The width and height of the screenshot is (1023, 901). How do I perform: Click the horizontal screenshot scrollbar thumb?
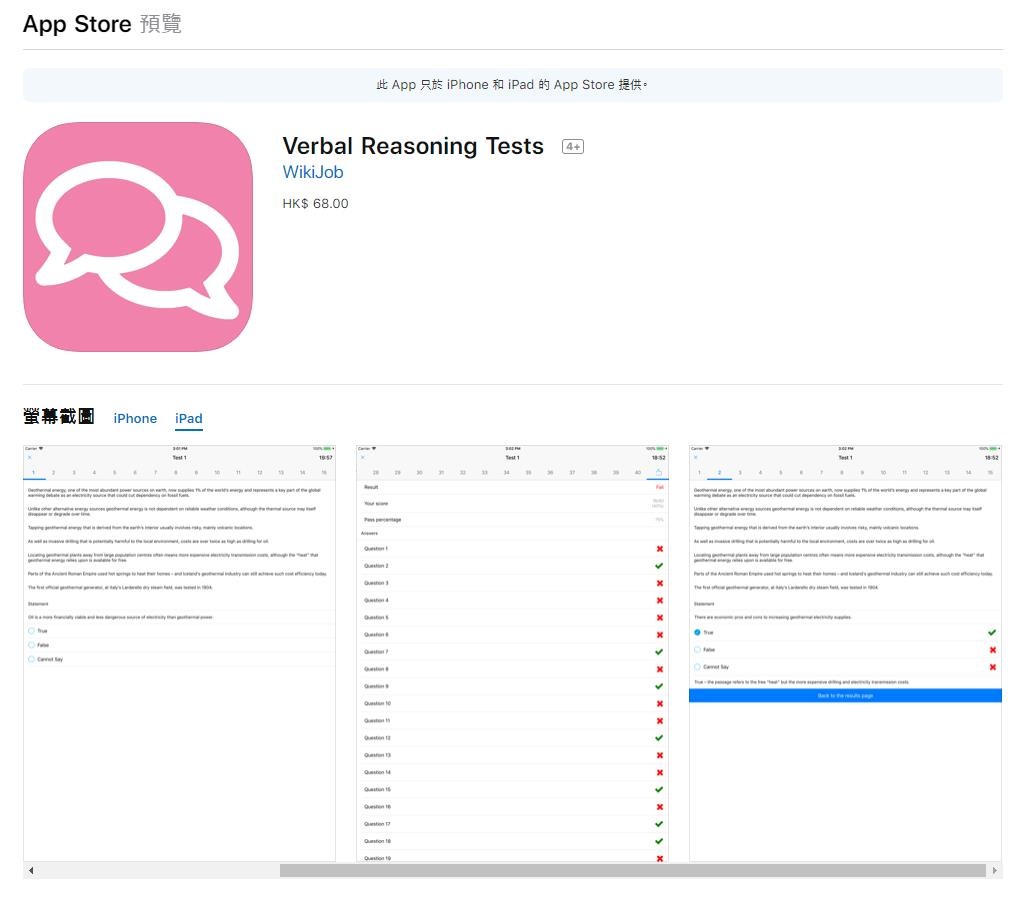point(632,870)
